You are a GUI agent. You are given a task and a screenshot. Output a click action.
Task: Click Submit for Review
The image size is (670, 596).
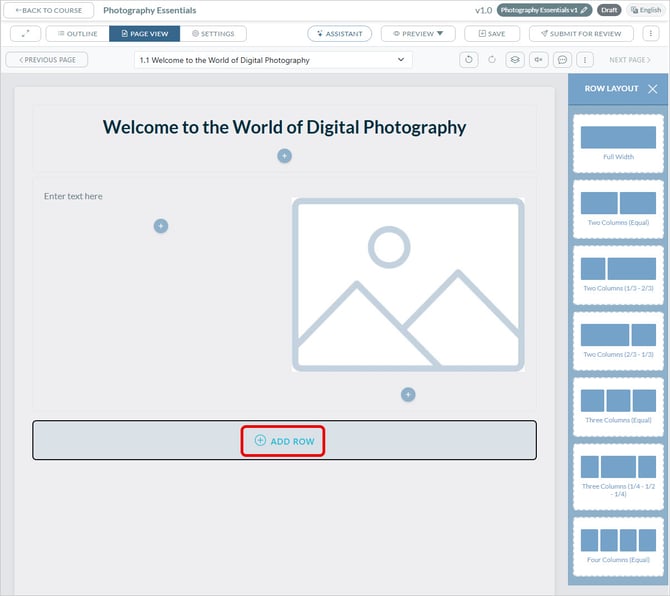(581, 33)
